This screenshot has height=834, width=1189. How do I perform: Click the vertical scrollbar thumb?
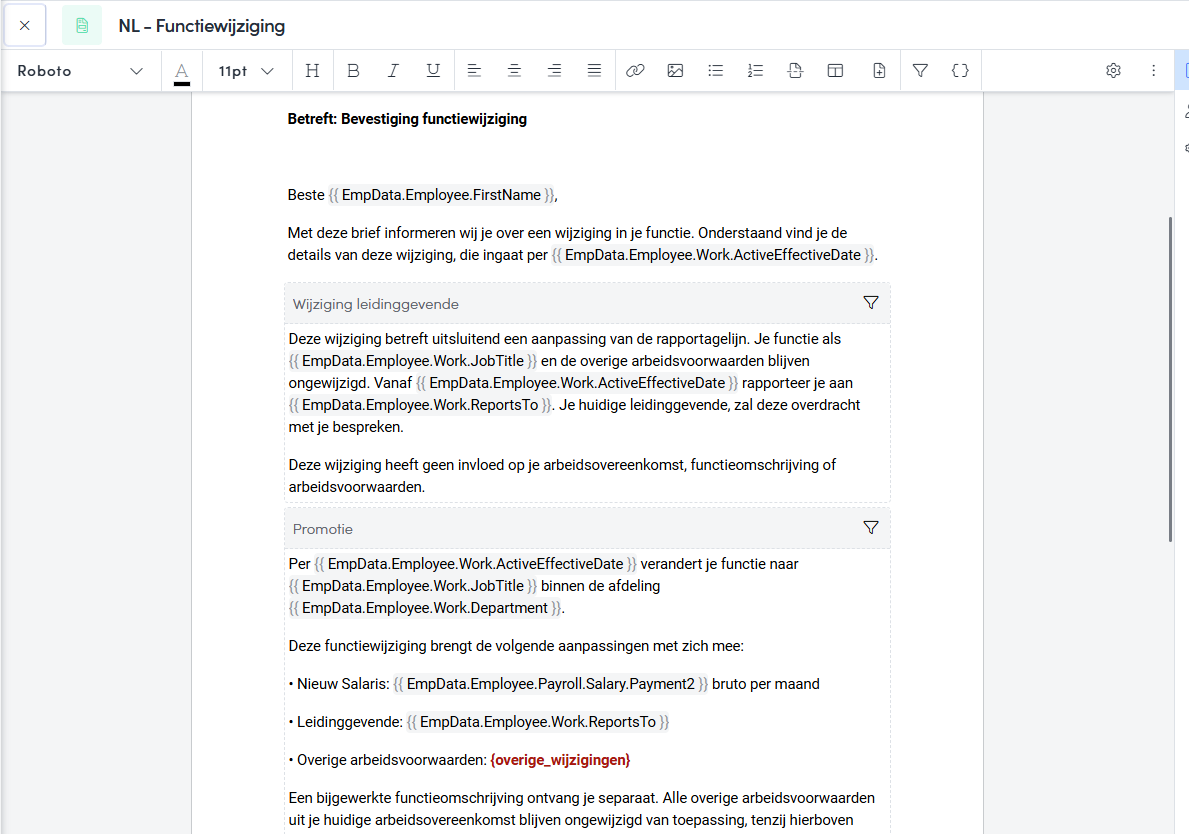pyautogui.click(x=1171, y=379)
